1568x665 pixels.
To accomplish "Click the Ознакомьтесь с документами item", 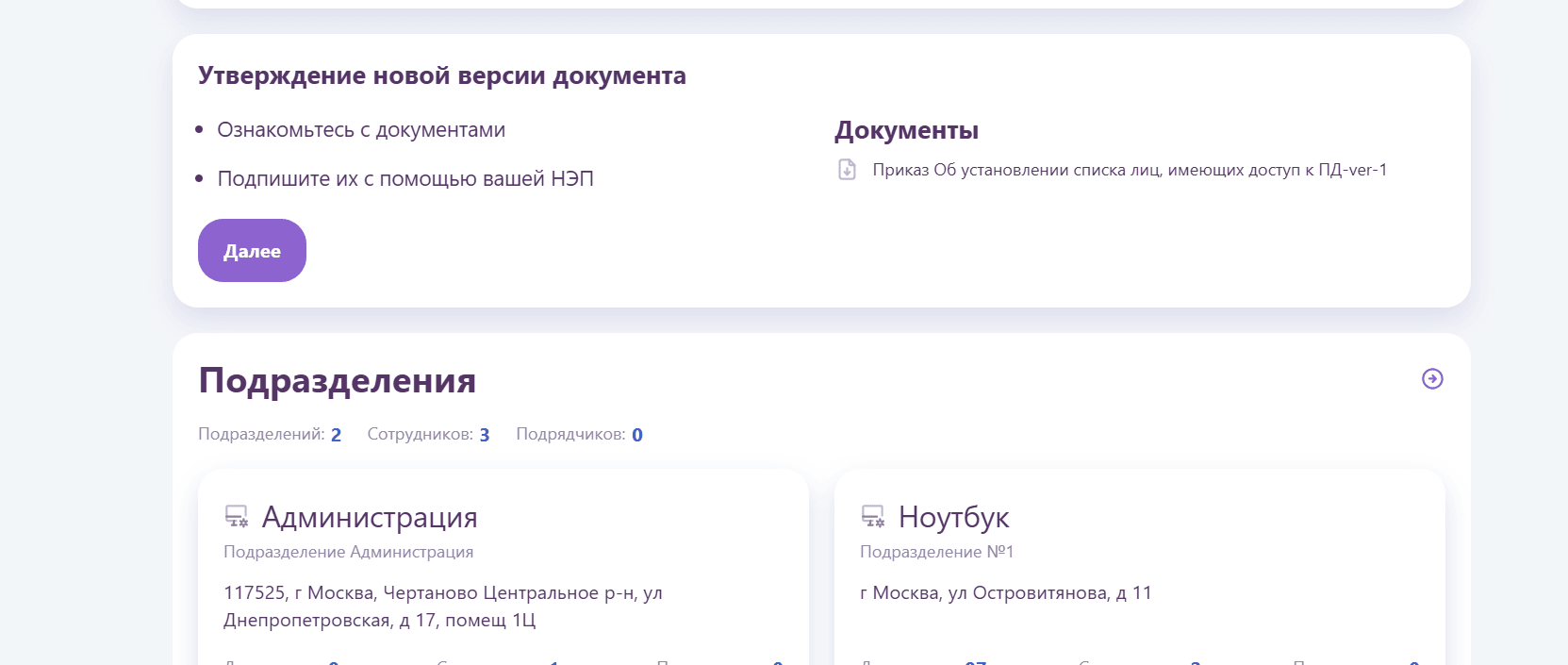I will pos(361,130).
